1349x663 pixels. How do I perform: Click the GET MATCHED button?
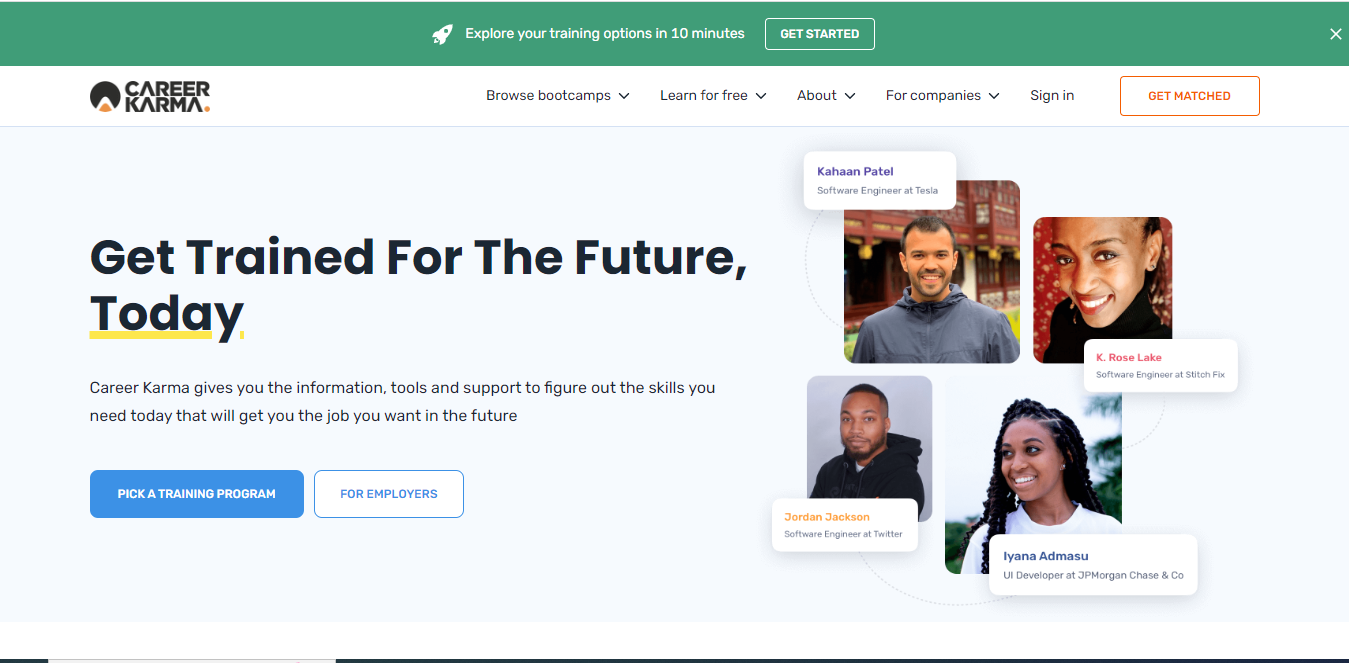[1189, 96]
